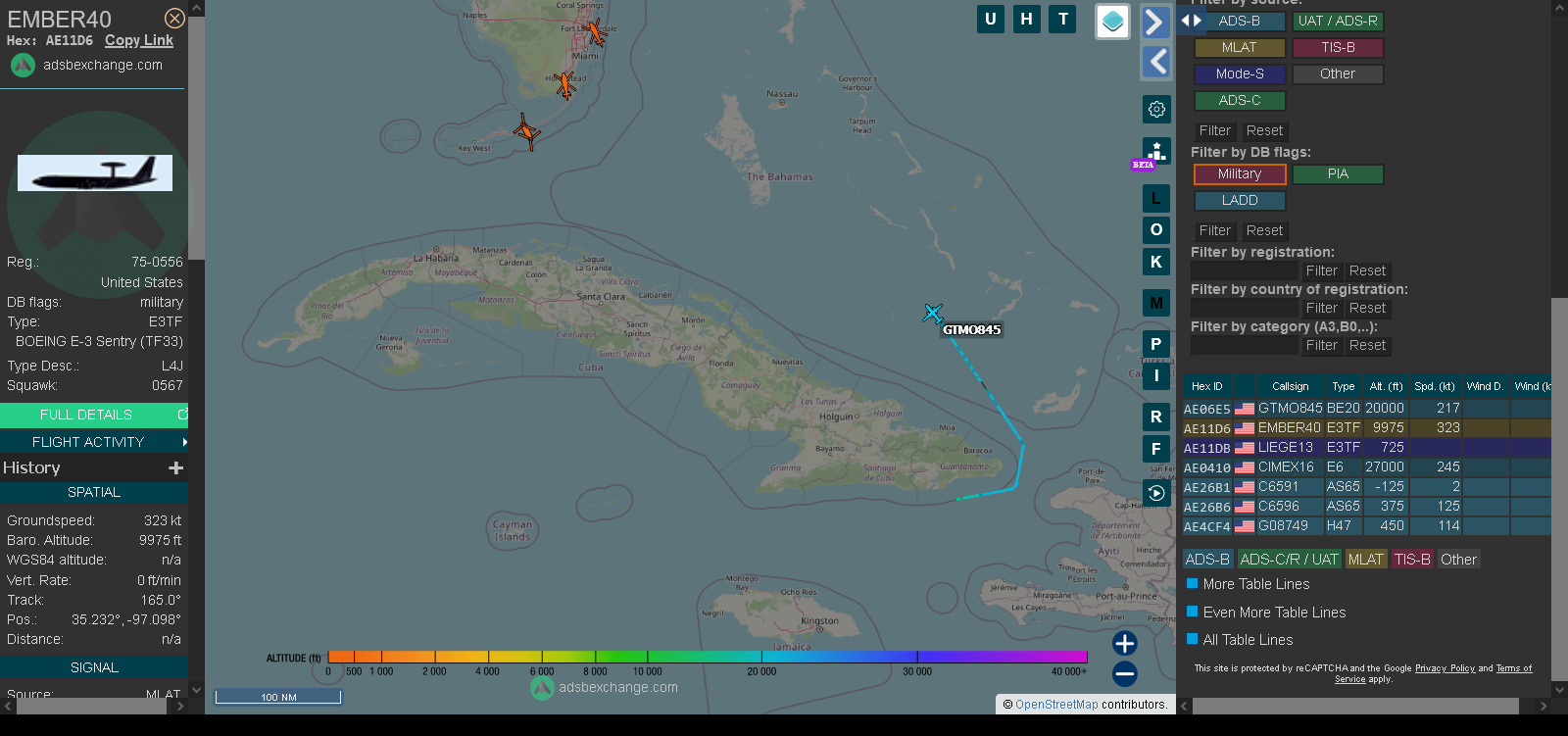Open the BETA leaderboard stats icon
The image size is (1568, 736).
[x=1156, y=152]
